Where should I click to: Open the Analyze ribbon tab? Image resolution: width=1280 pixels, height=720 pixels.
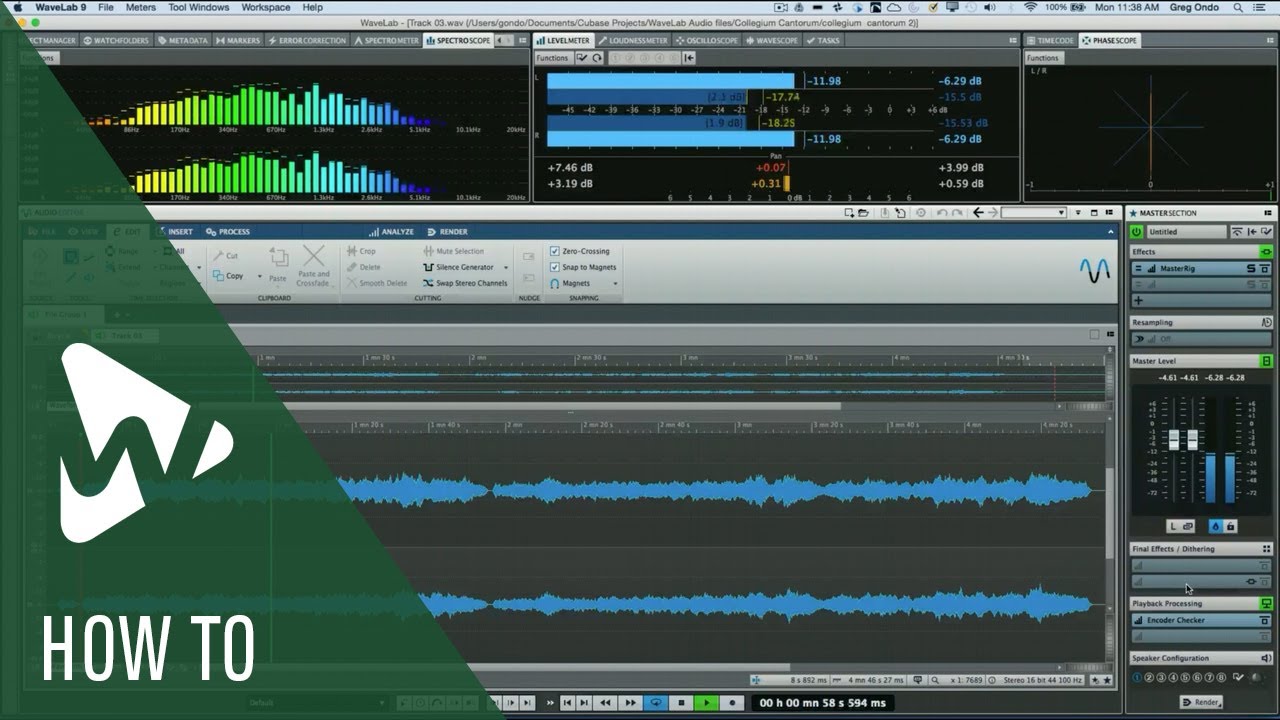[x=391, y=232]
